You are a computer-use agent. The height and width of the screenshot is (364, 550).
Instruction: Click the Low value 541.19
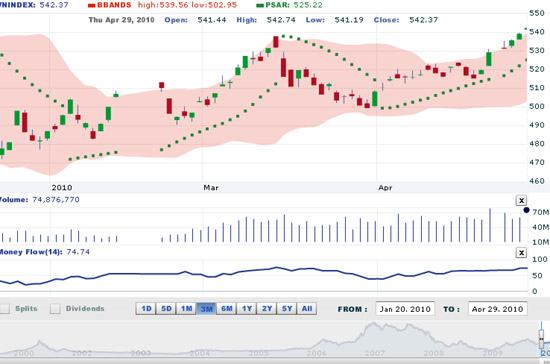tap(349, 20)
